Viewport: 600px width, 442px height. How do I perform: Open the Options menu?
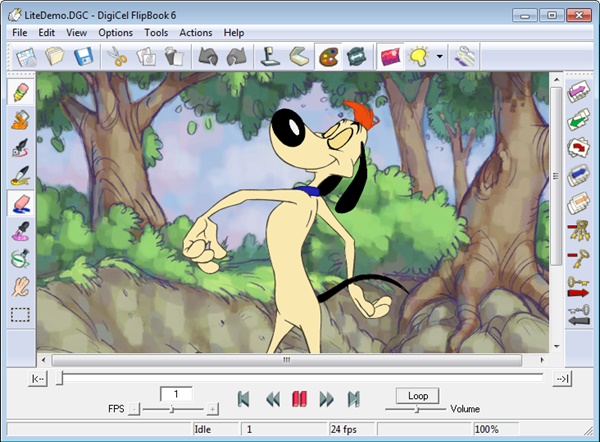click(x=116, y=33)
